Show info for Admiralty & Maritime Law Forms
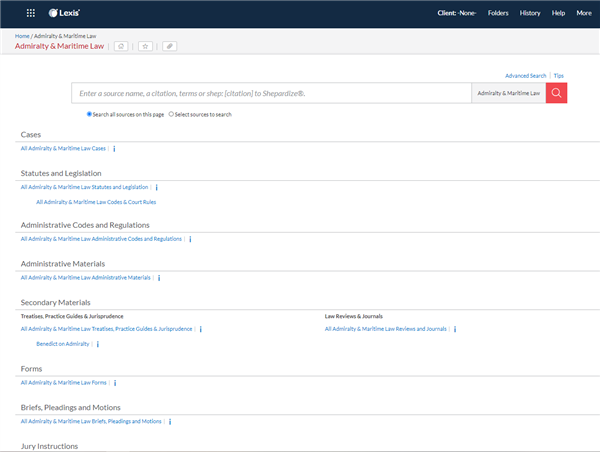 (x=115, y=383)
